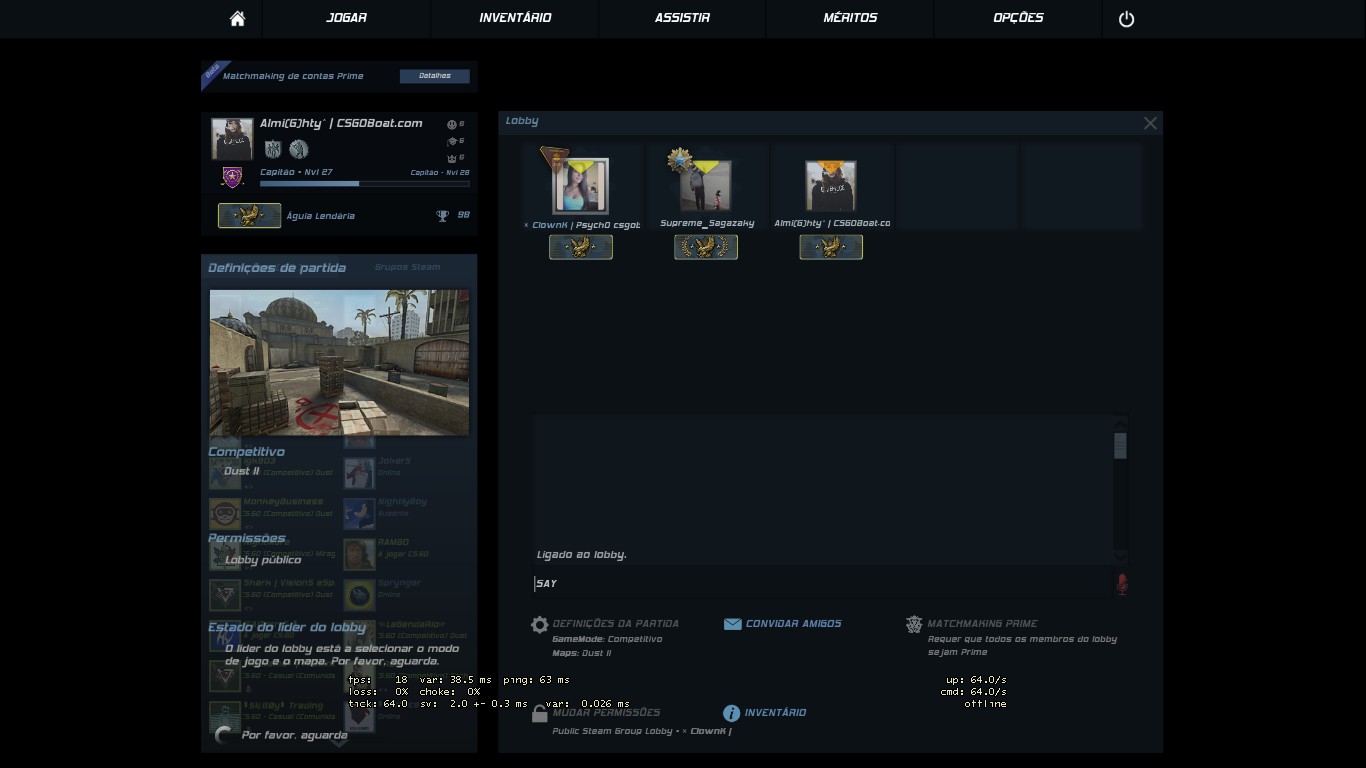Click the trophy wins icon
This screenshot has width=1366, height=768.
442,216
